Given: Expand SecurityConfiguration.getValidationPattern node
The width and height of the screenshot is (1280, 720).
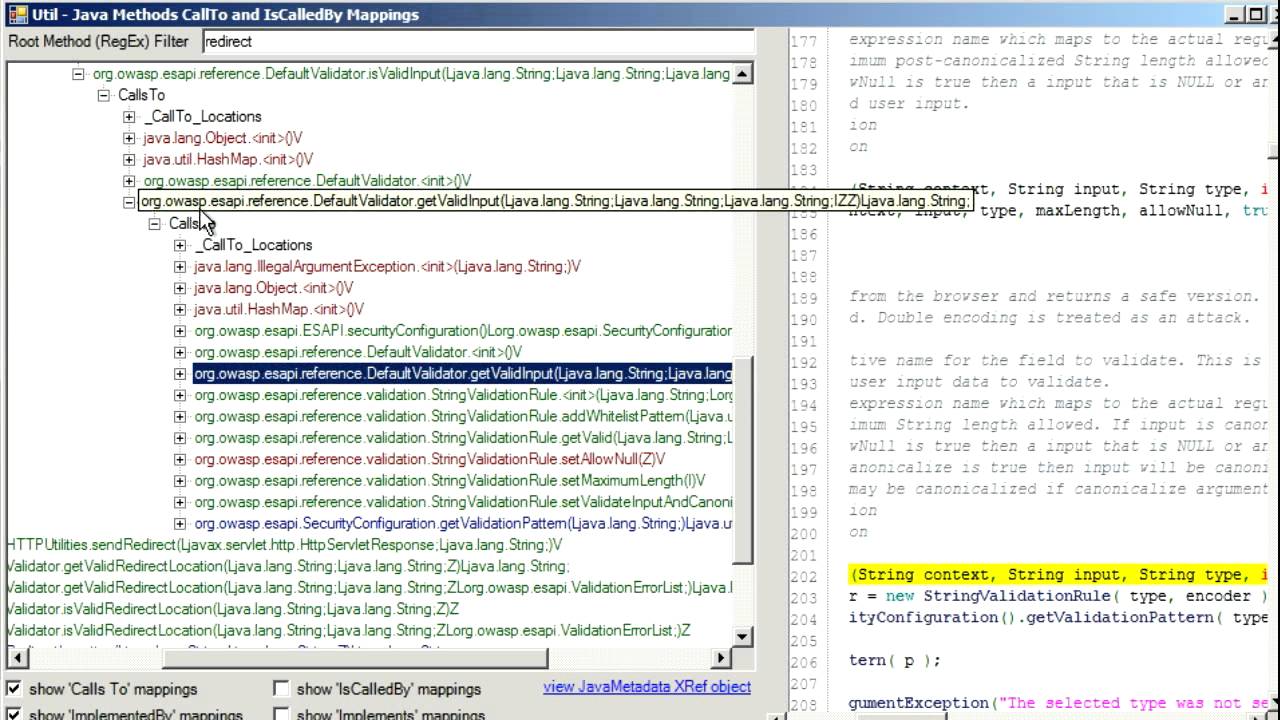Looking at the screenshot, I should coord(180,524).
